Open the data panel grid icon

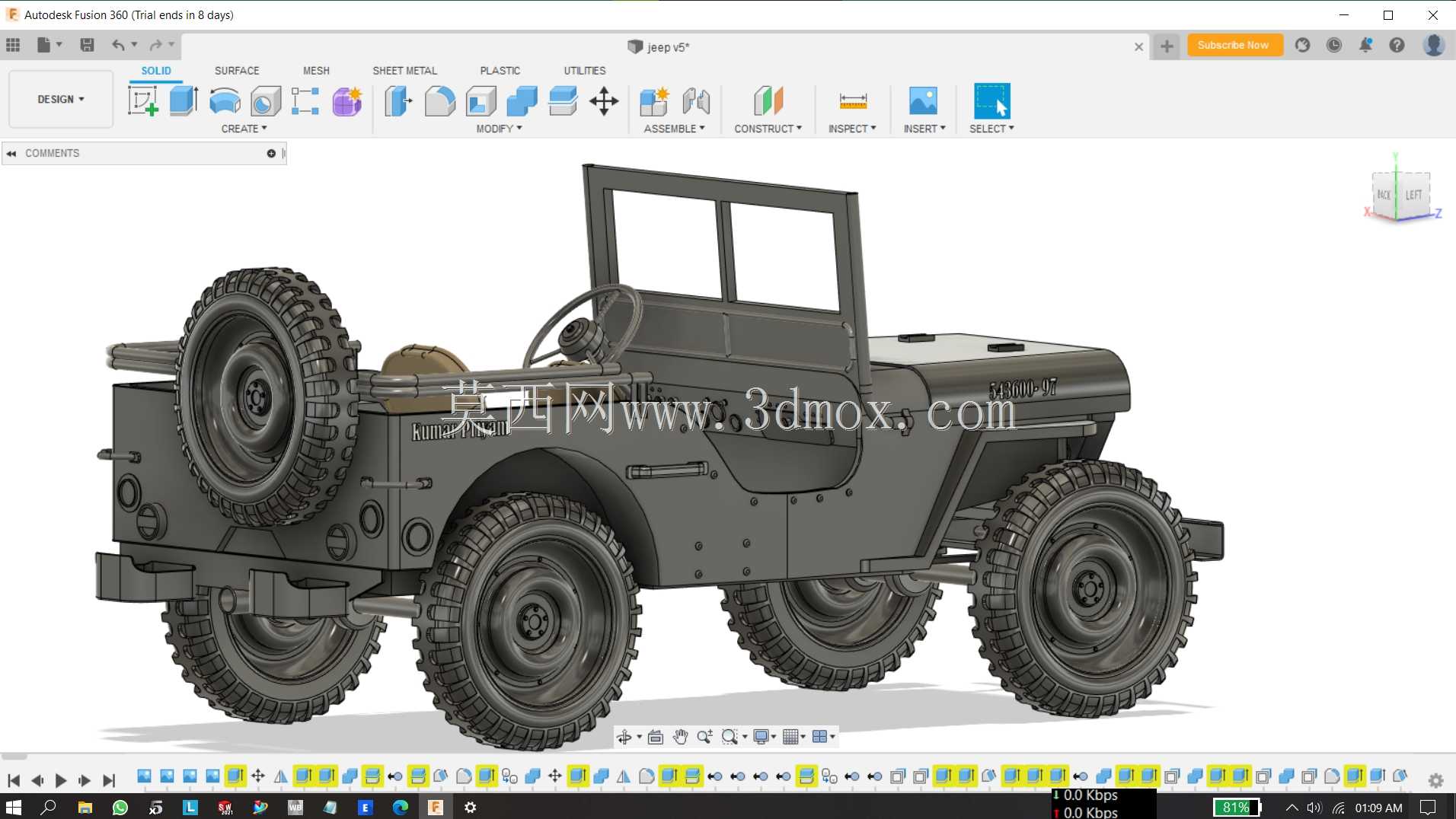(13, 45)
